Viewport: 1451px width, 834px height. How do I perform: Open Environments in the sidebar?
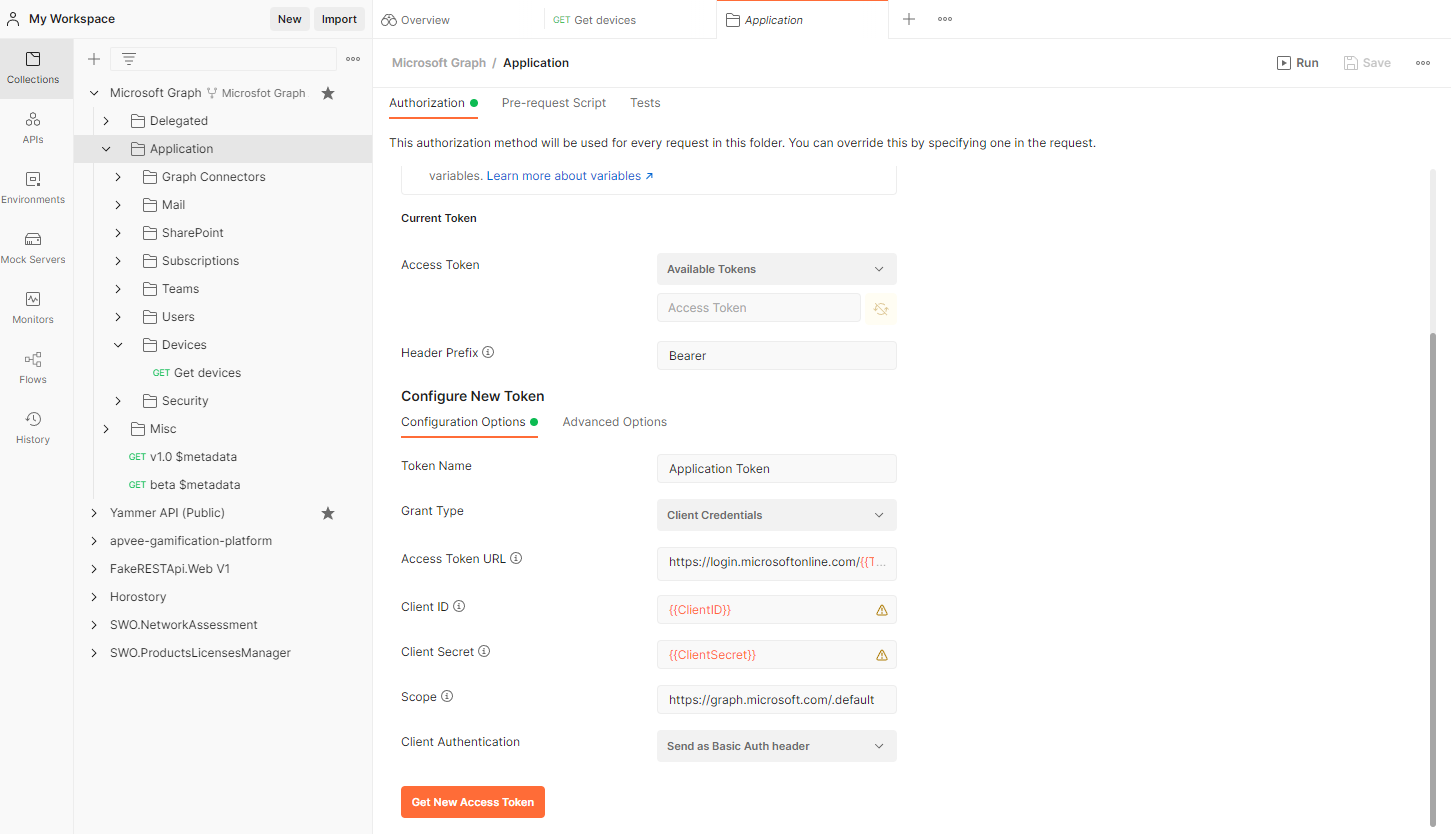[x=33, y=187]
